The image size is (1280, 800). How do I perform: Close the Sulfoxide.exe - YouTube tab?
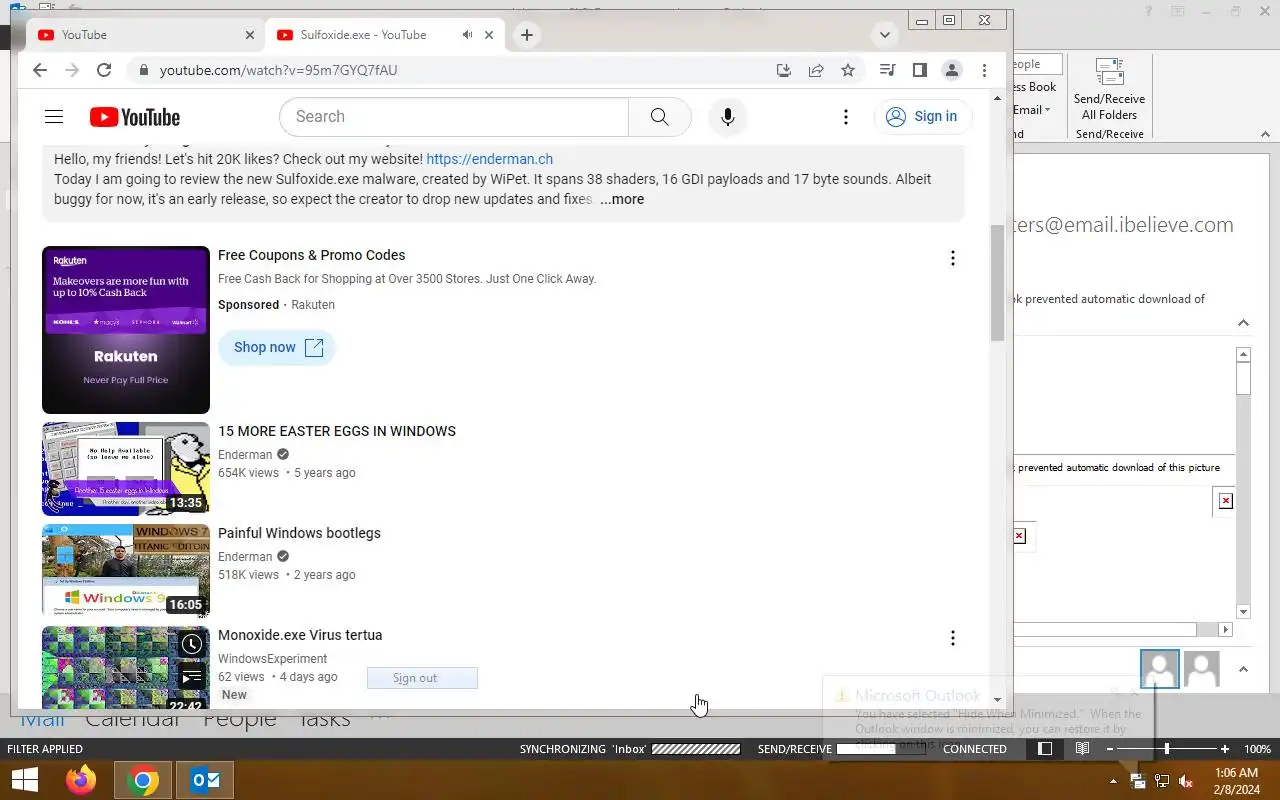pos(489,35)
